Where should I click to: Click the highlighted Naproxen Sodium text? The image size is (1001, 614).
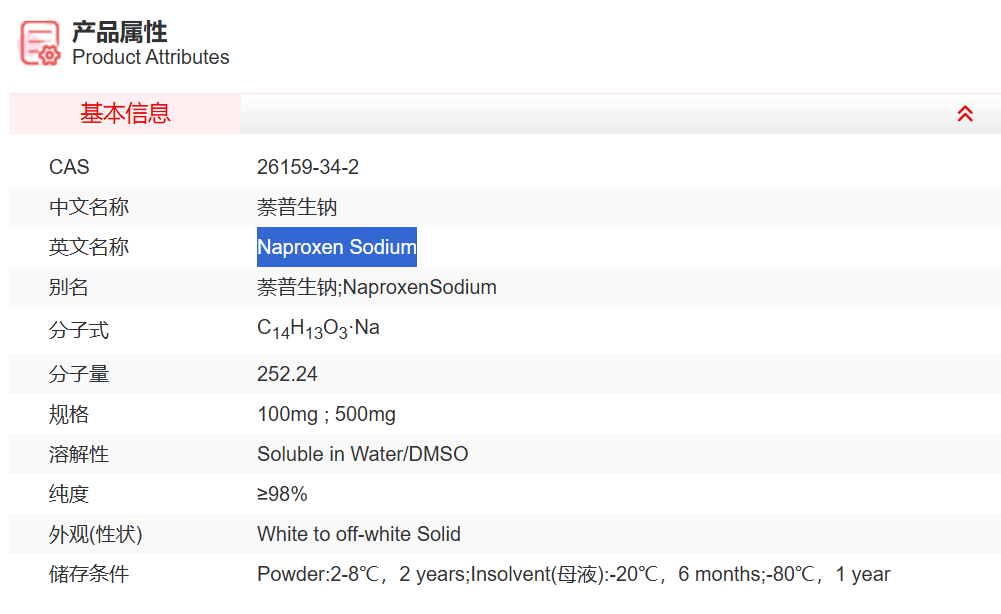(x=336, y=247)
